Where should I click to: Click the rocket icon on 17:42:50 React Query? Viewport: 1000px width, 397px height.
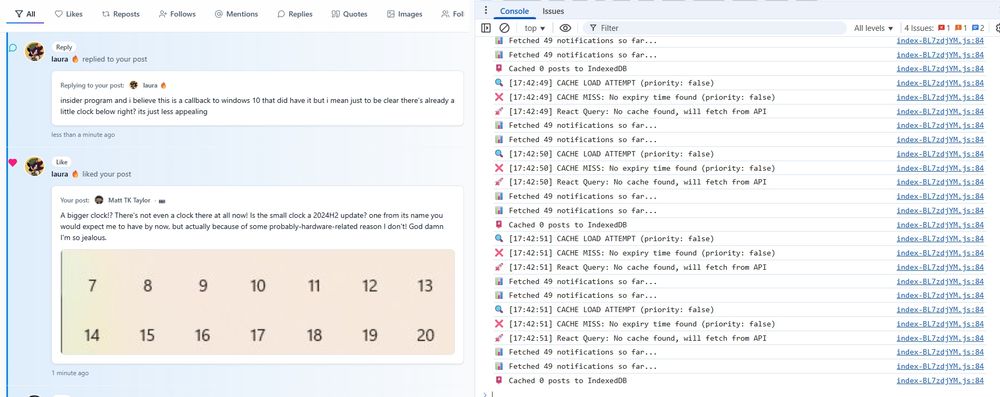(499, 182)
